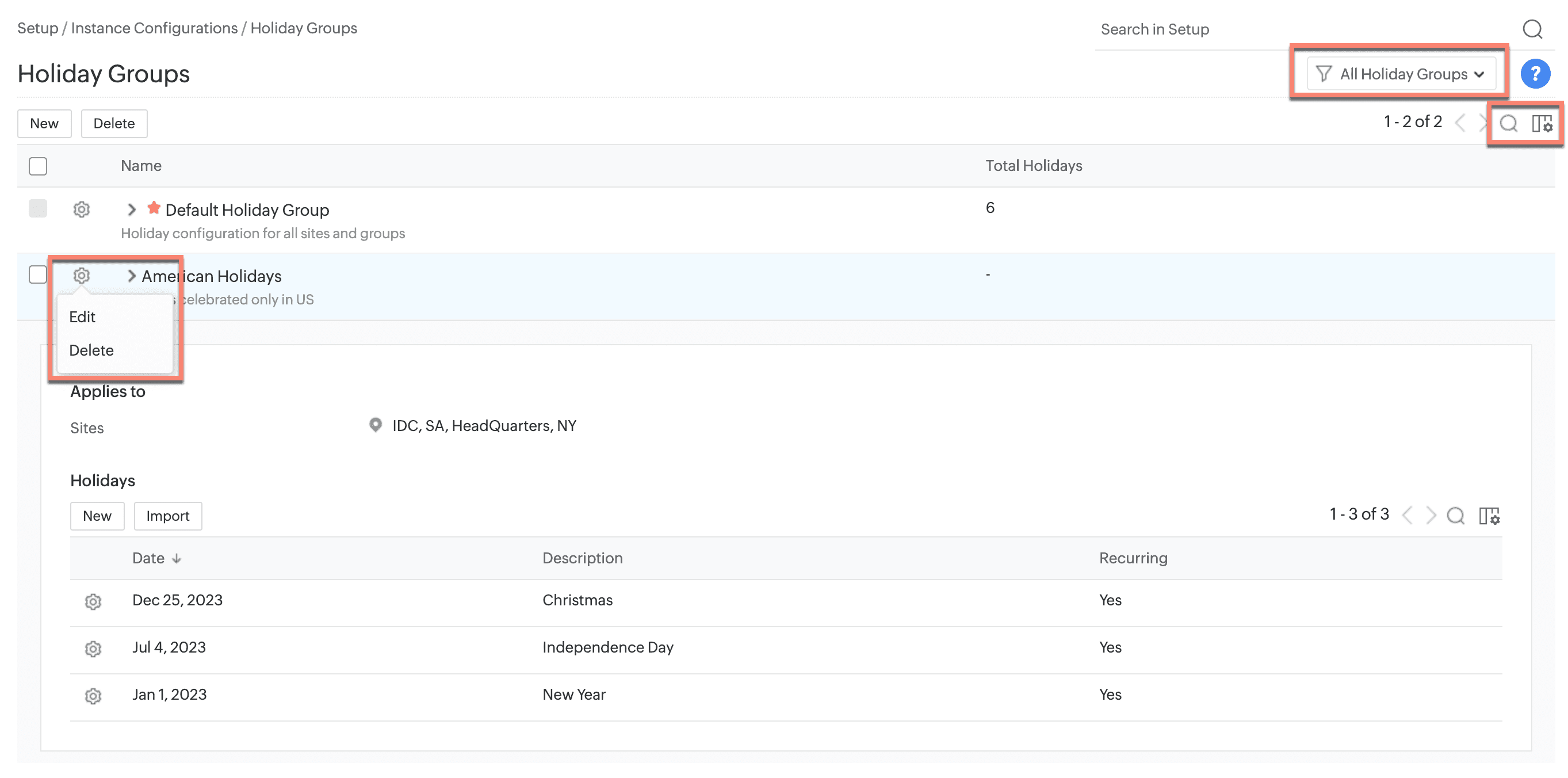Image resolution: width=1568 pixels, height=778 pixels.
Task: Click the search icon in Holidays table
Action: 1455,516
